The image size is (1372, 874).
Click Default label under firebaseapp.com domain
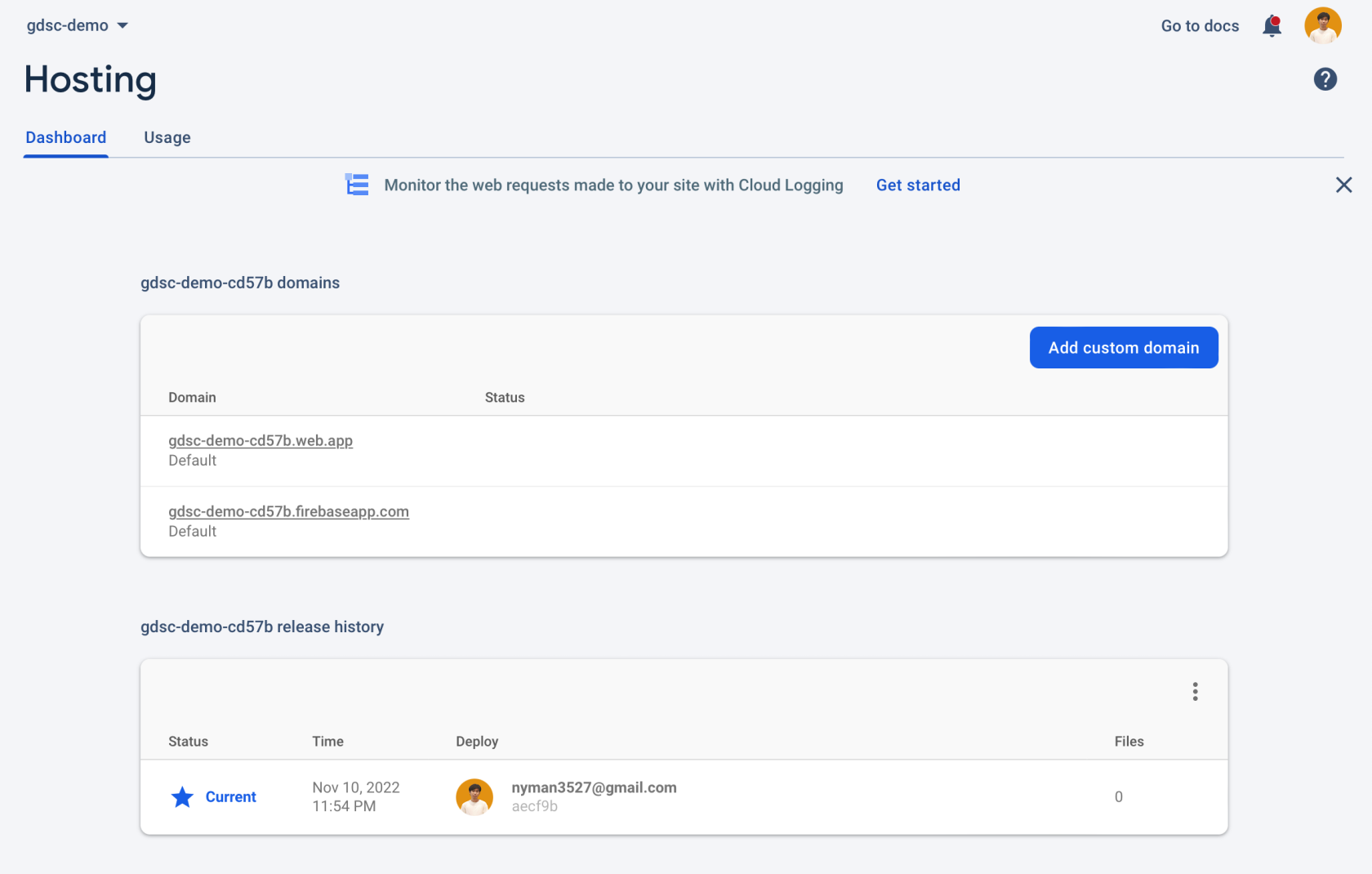(192, 531)
